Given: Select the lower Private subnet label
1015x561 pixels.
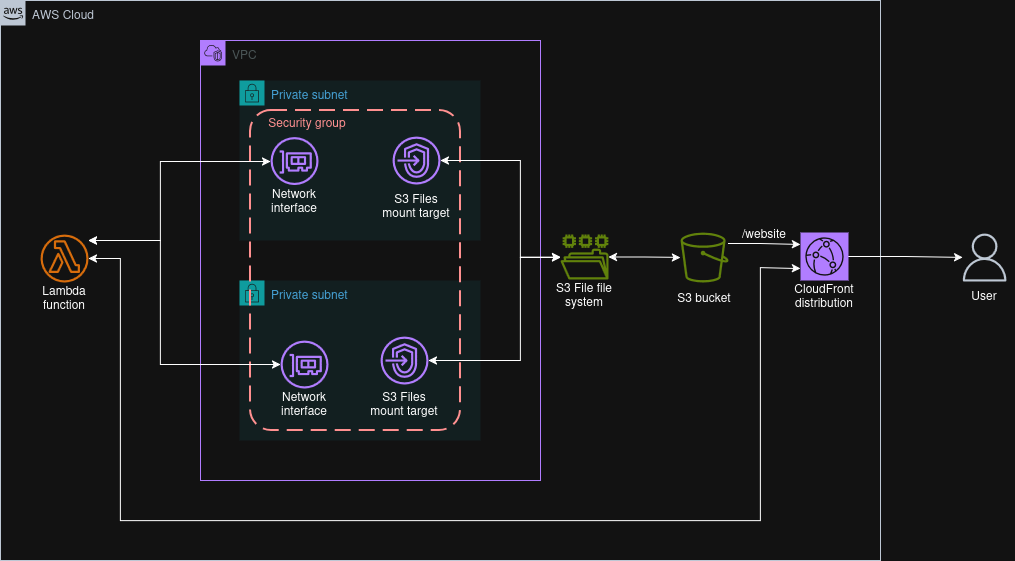Looking at the screenshot, I should tap(309, 294).
